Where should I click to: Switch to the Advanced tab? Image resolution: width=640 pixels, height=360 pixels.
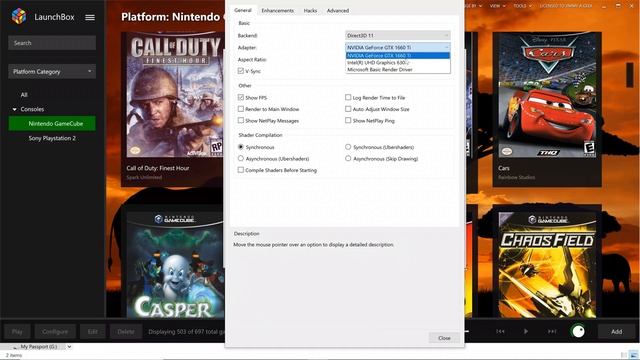tap(338, 11)
